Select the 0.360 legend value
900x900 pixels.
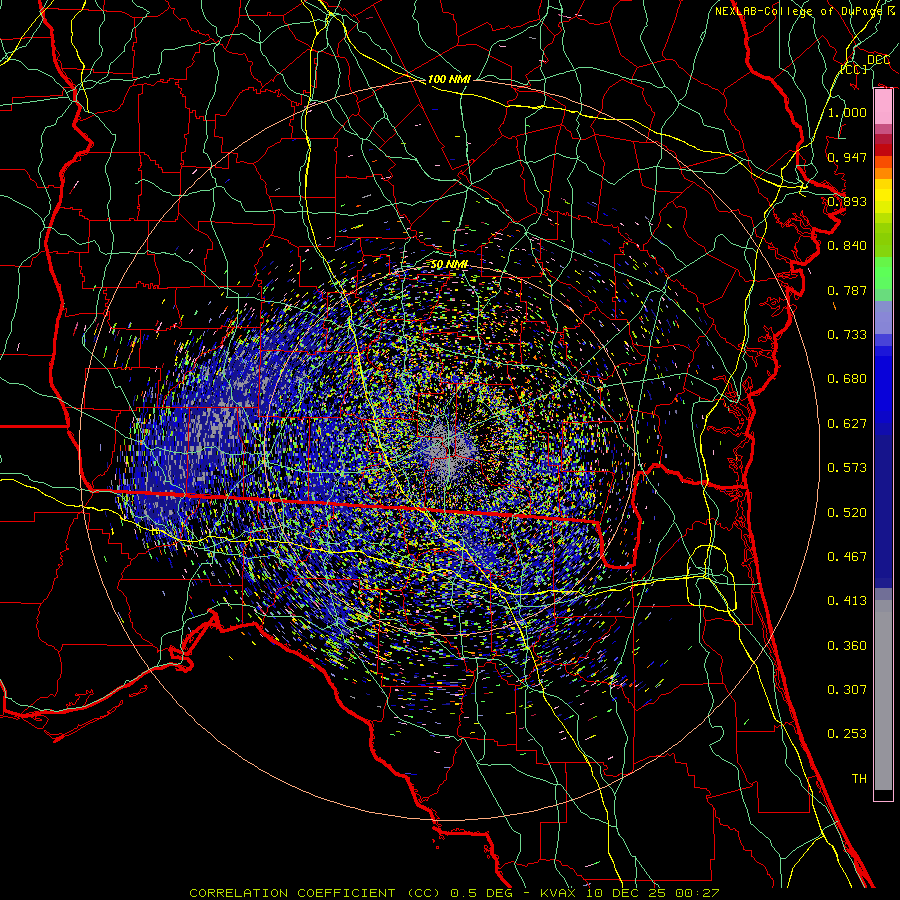pos(847,645)
